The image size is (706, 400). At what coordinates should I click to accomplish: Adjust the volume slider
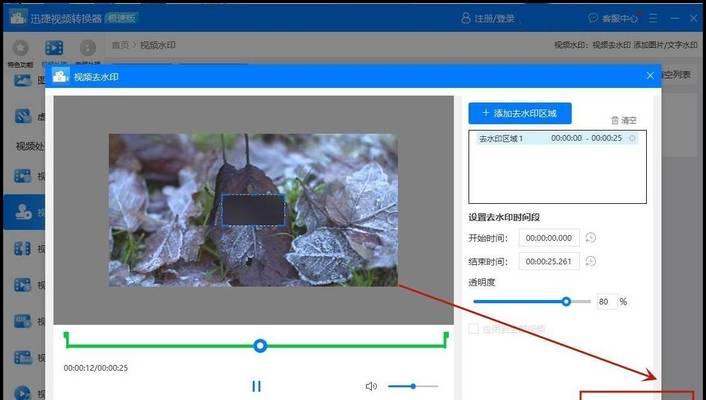(x=413, y=386)
